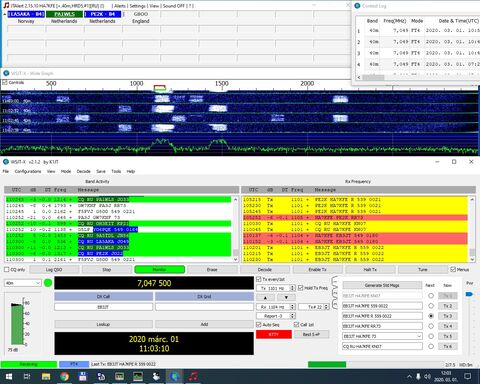Expand the Tx 5 message dropdown
The height and width of the screenshot is (384, 480).
pyautogui.click(x=419, y=336)
